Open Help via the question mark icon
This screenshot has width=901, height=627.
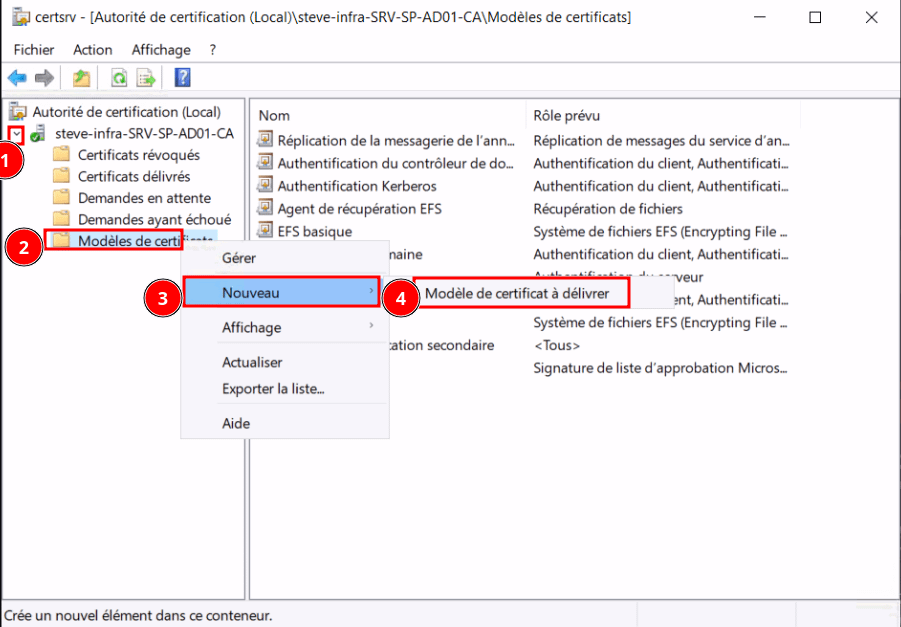click(182, 78)
